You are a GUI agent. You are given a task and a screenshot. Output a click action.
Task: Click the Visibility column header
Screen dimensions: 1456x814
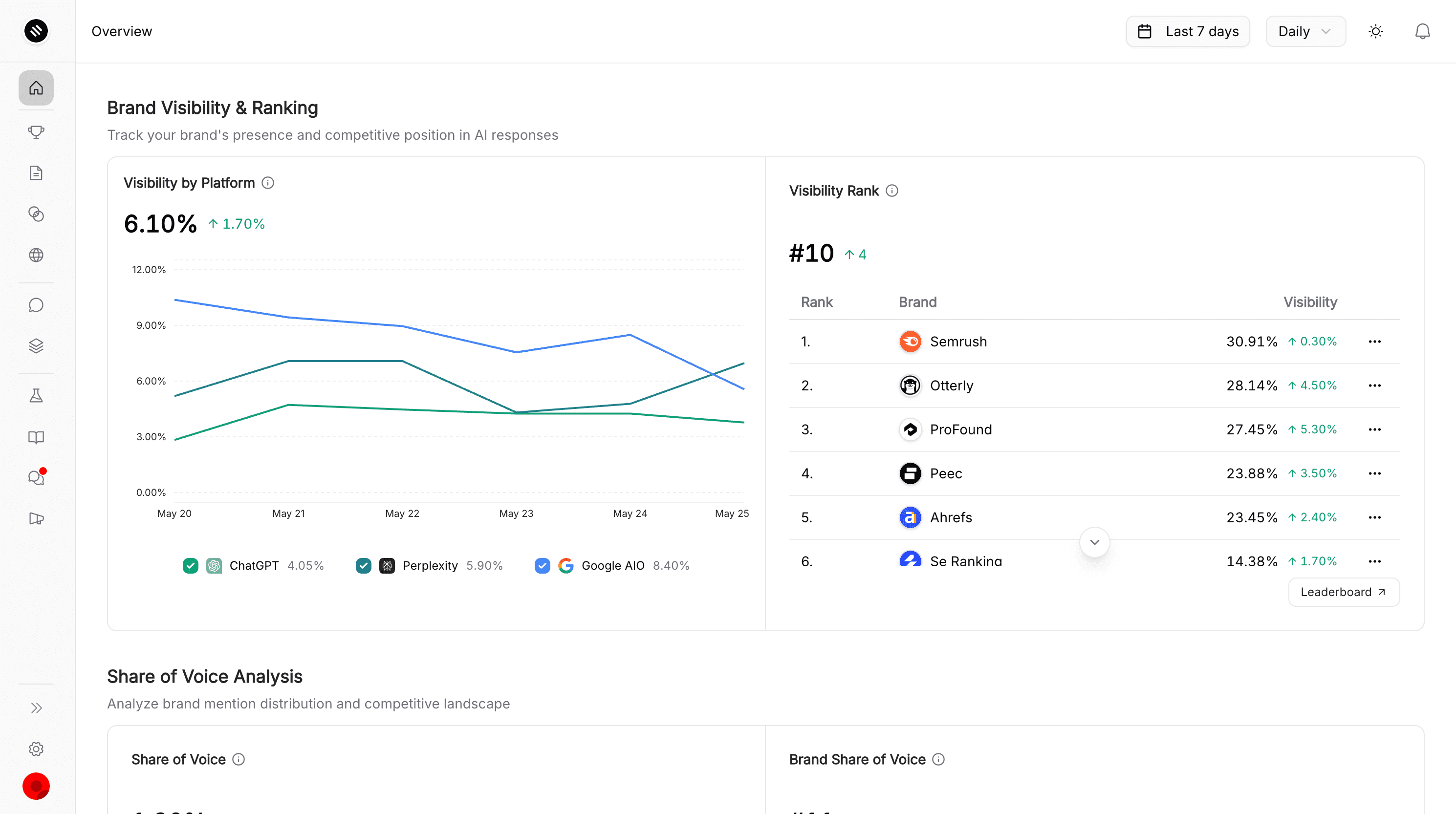click(1310, 302)
